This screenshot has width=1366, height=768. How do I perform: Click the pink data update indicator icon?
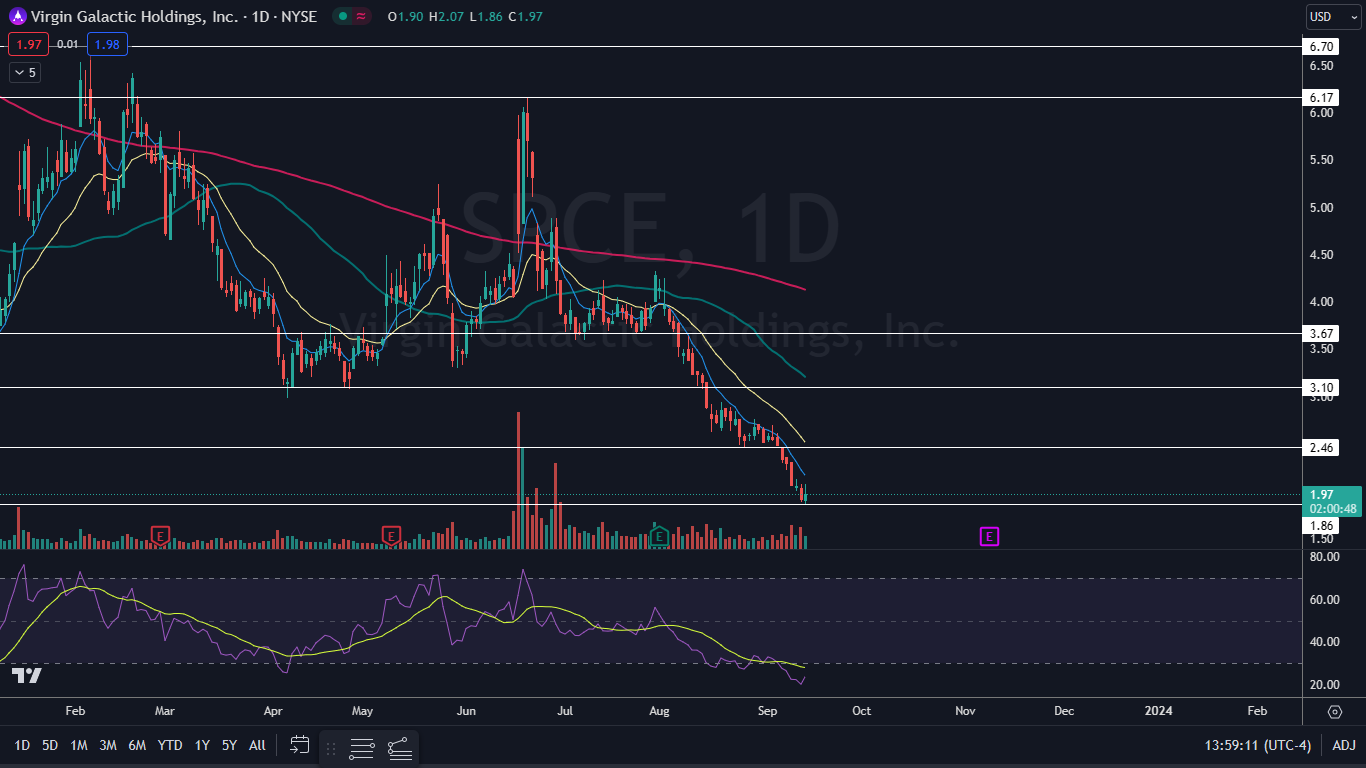[x=361, y=16]
